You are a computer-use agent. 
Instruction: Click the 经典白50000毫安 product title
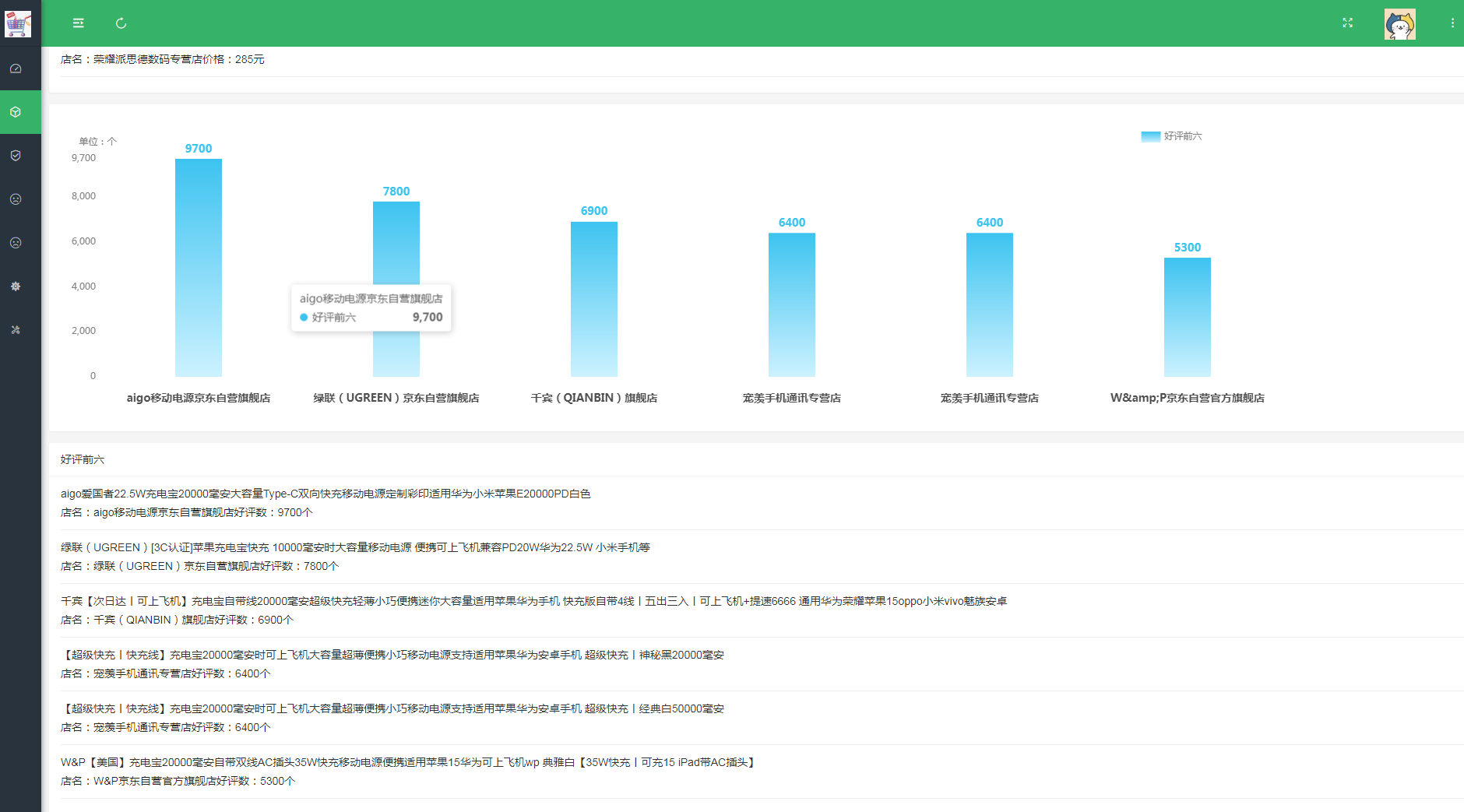(x=392, y=709)
